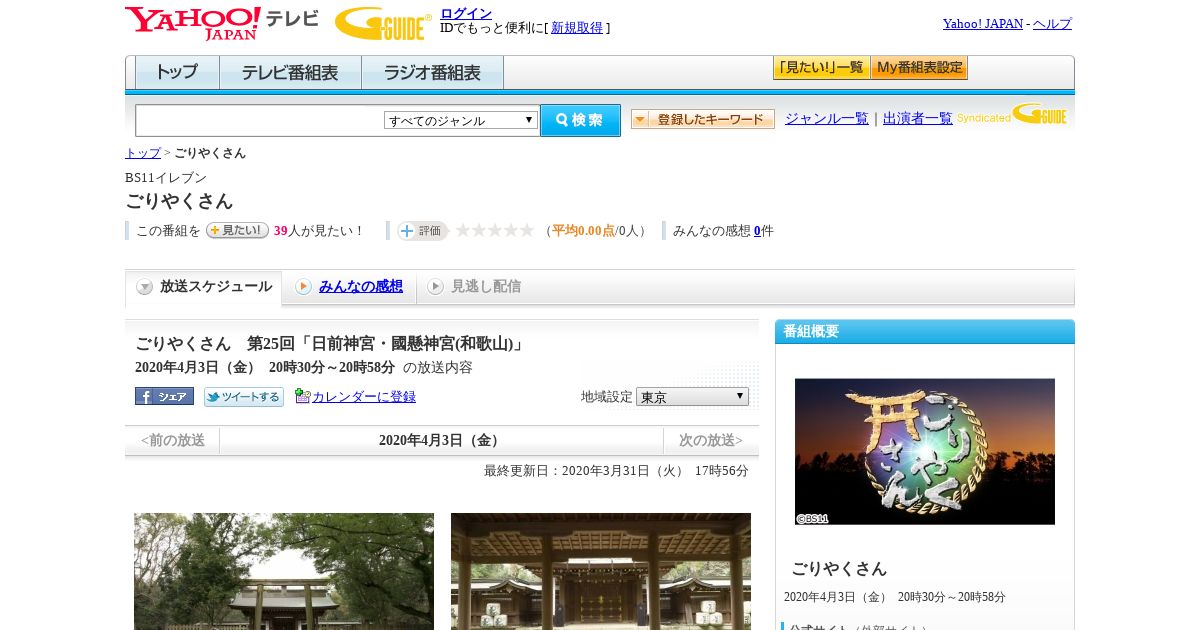Image resolution: width=1200 pixels, height=630 pixels.
Task: Click the 番組概要 panel header
Action: point(925,332)
